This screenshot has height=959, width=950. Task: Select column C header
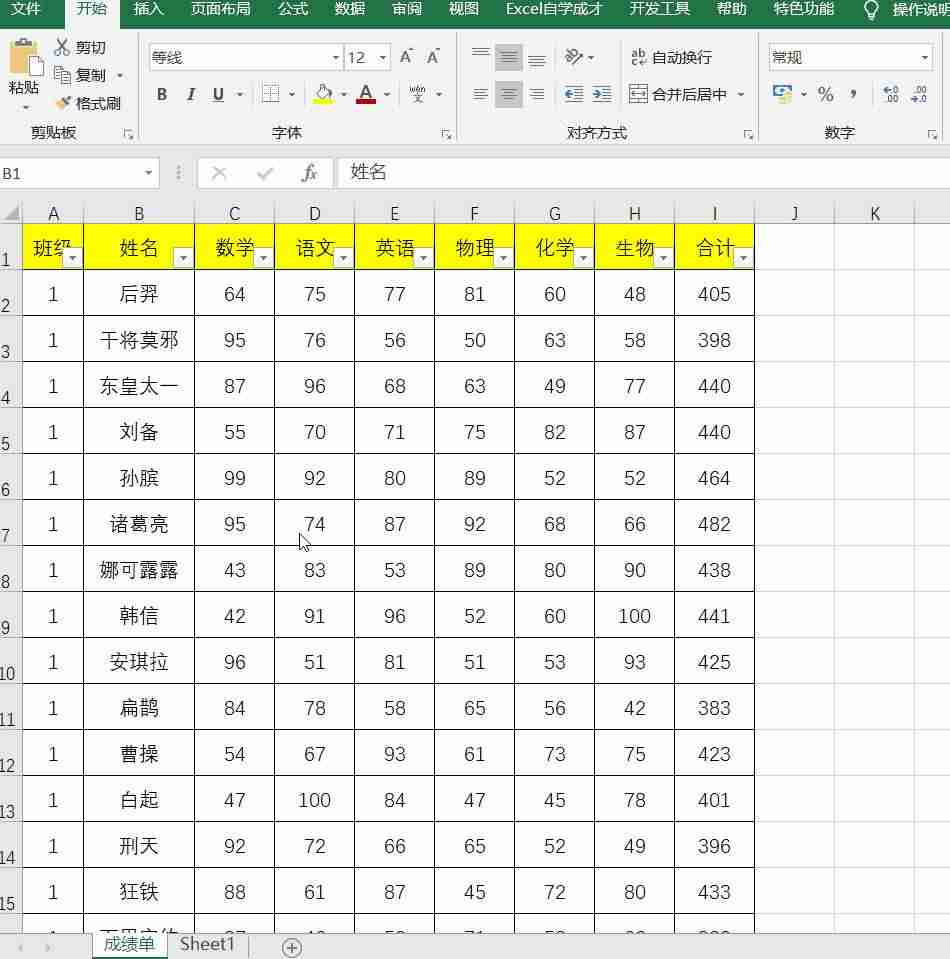pyautogui.click(x=234, y=213)
